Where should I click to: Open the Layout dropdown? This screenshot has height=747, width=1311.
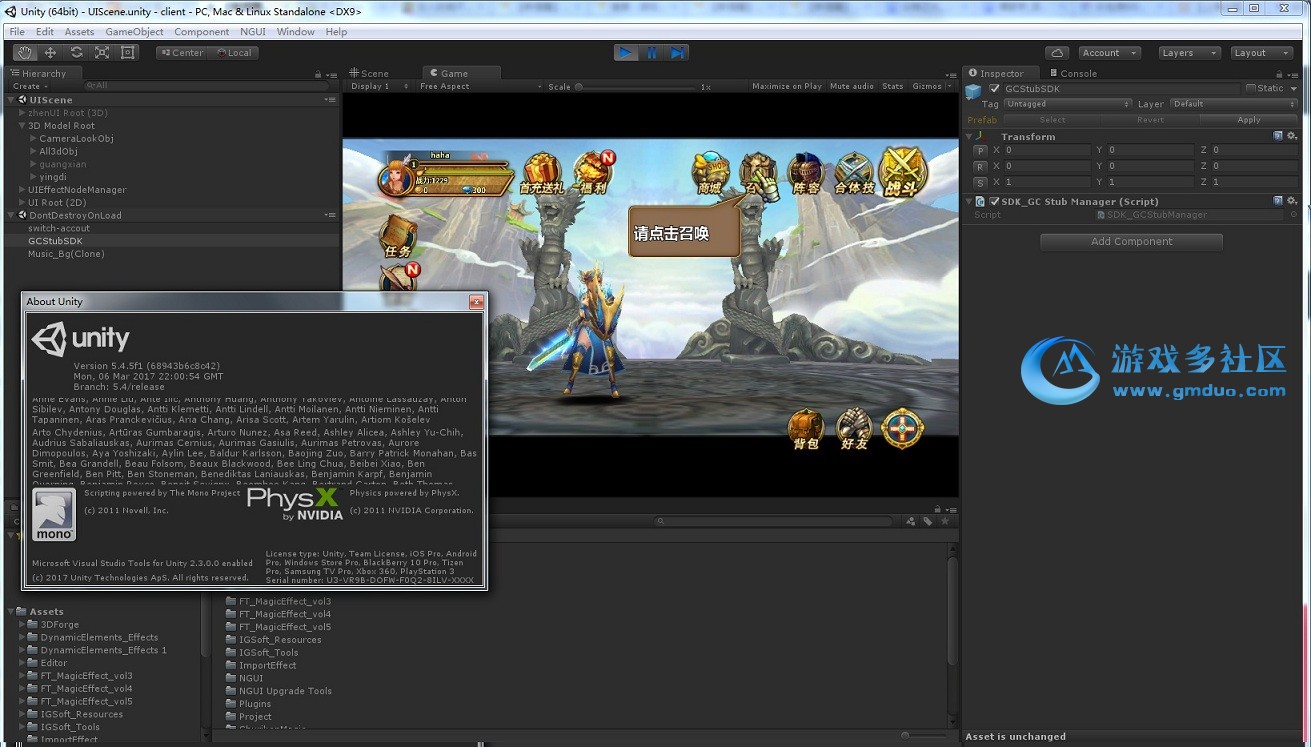coord(1260,53)
